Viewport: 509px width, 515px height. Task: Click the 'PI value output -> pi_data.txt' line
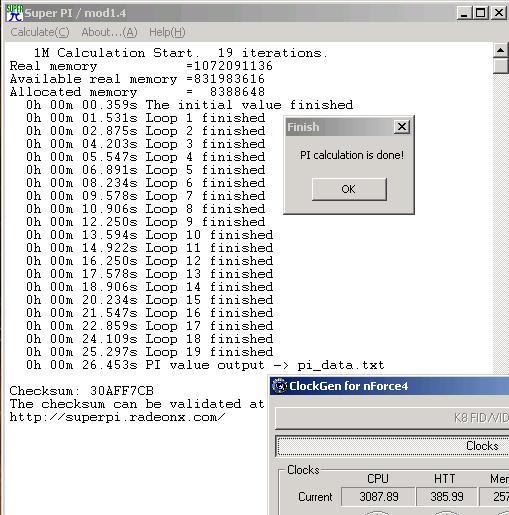(205, 365)
